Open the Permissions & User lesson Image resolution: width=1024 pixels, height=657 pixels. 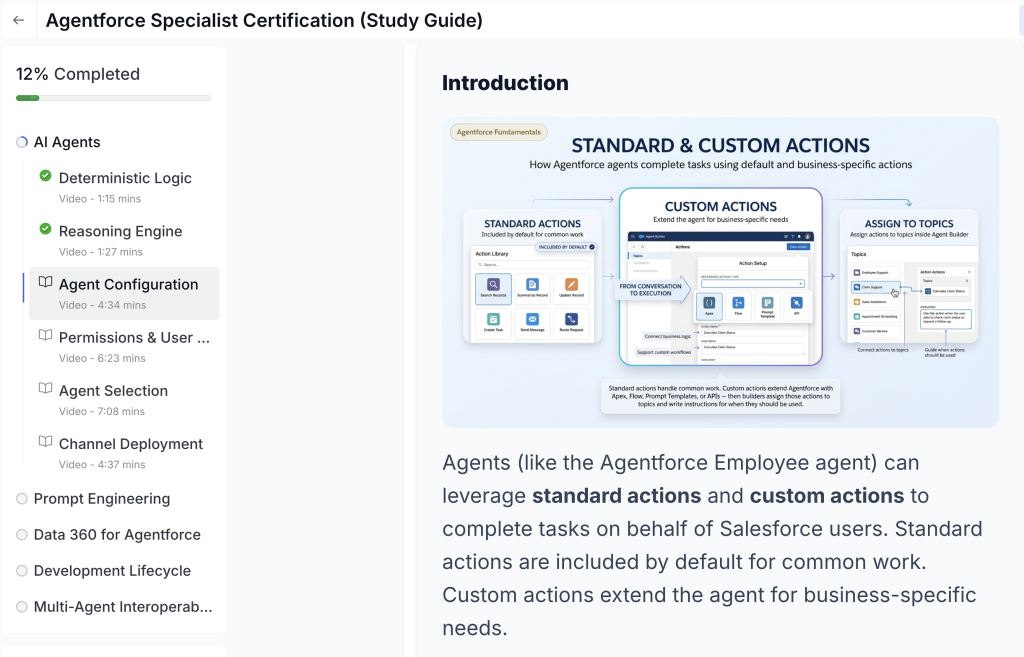point(124,347)
